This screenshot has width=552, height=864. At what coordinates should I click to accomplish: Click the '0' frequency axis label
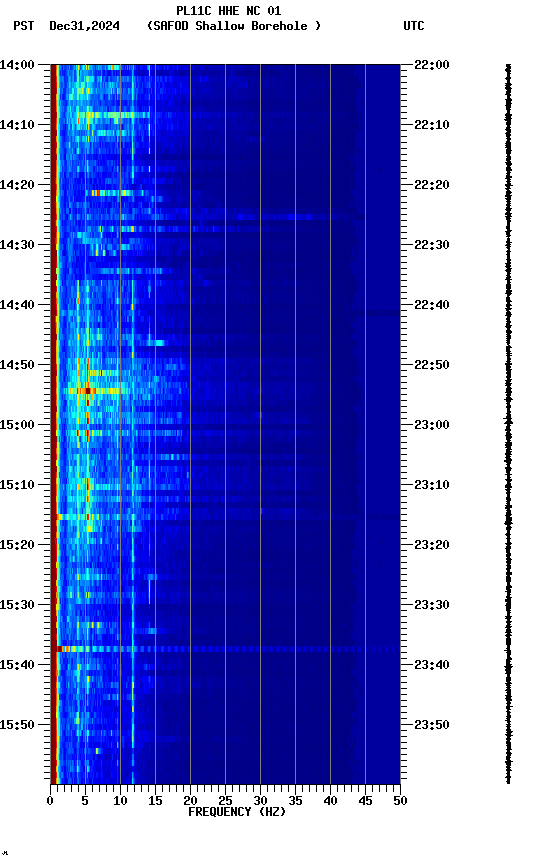point(50,801)
